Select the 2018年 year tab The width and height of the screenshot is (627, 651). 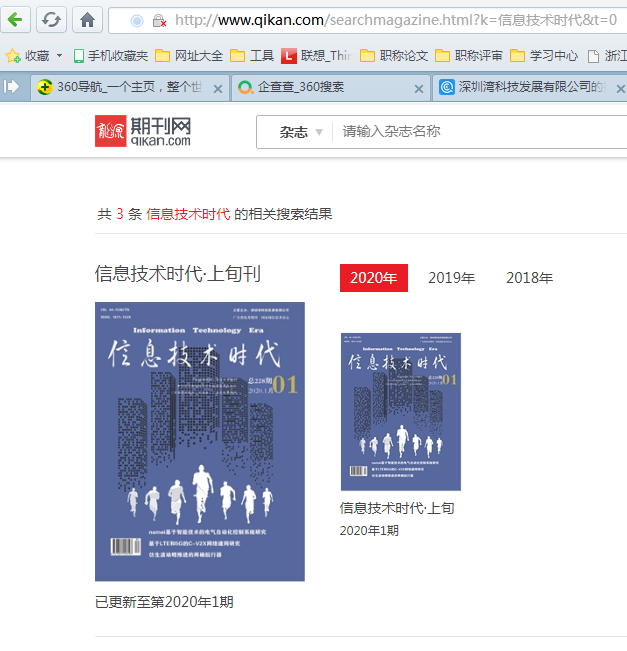tap(529, 278)
